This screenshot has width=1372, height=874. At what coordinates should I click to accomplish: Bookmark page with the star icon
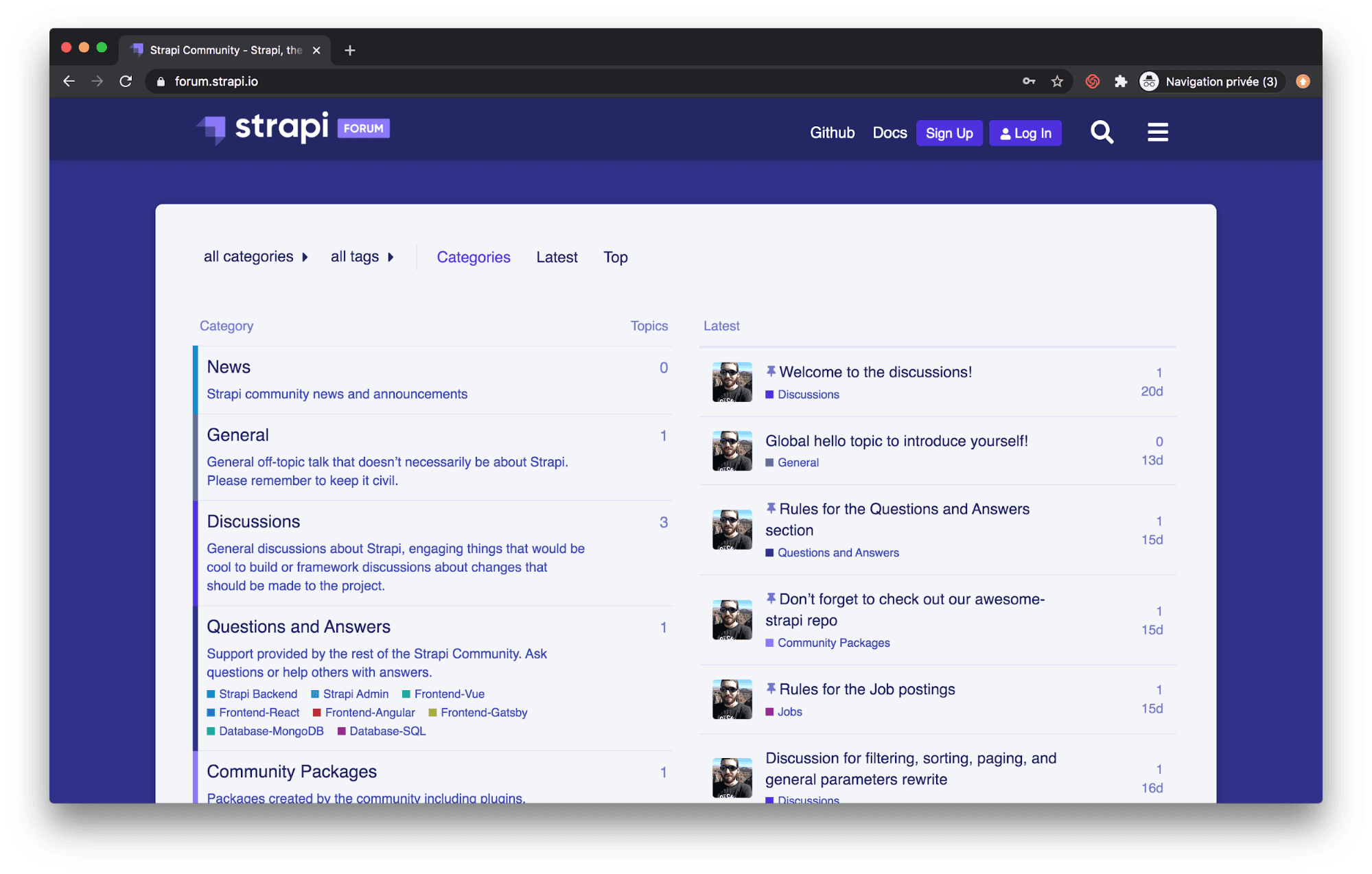coord(1057,81)
